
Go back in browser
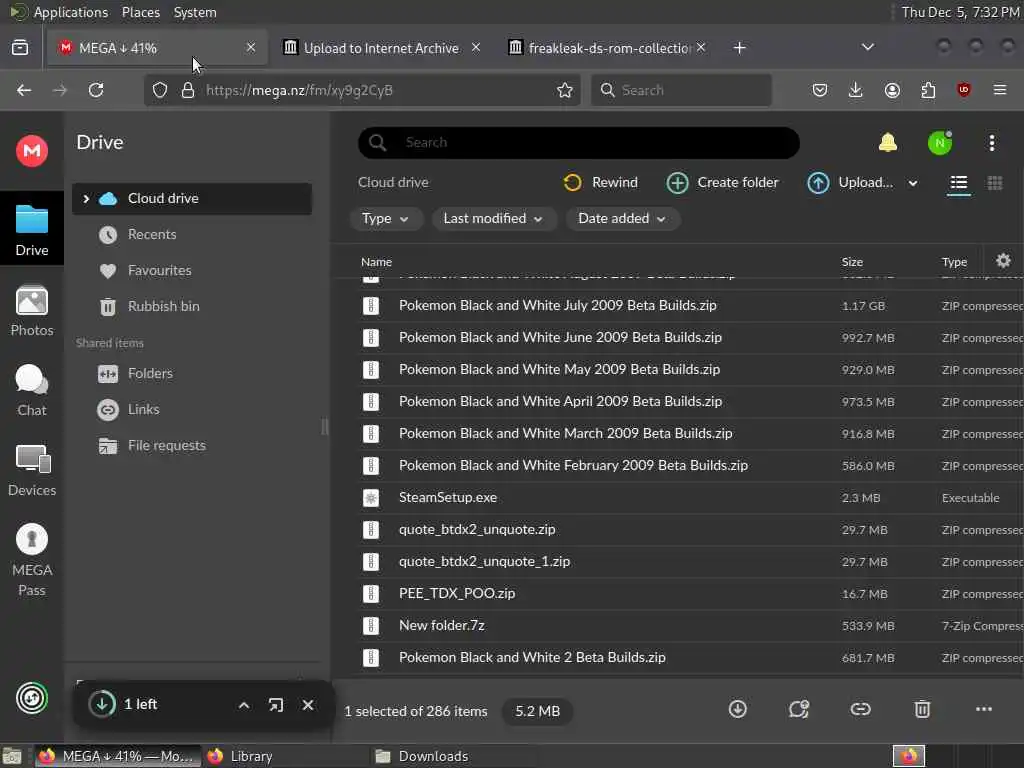(x=24, y=90)
